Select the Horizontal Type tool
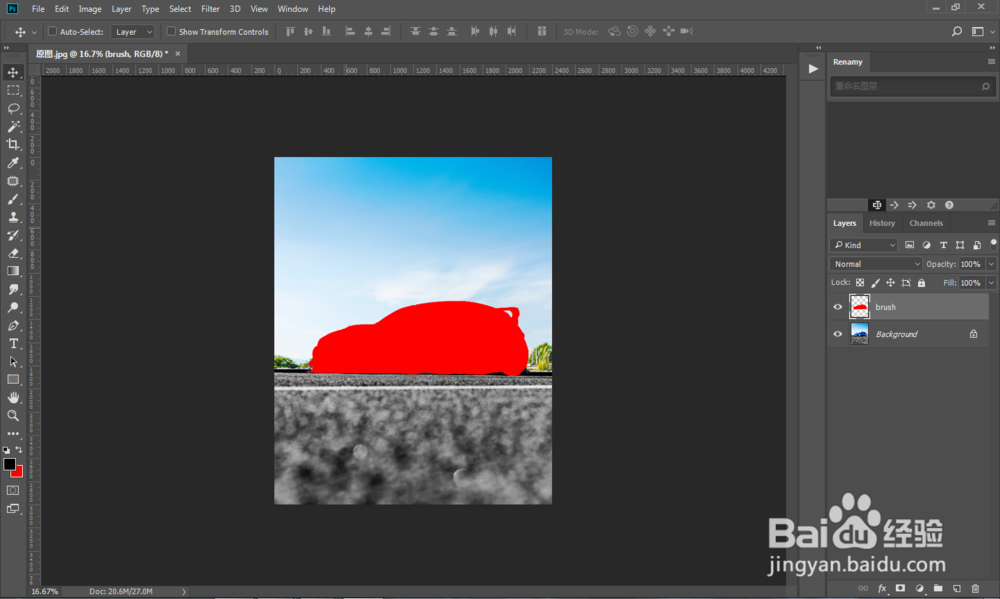The image size is (1000, 599). coord(13,343)
